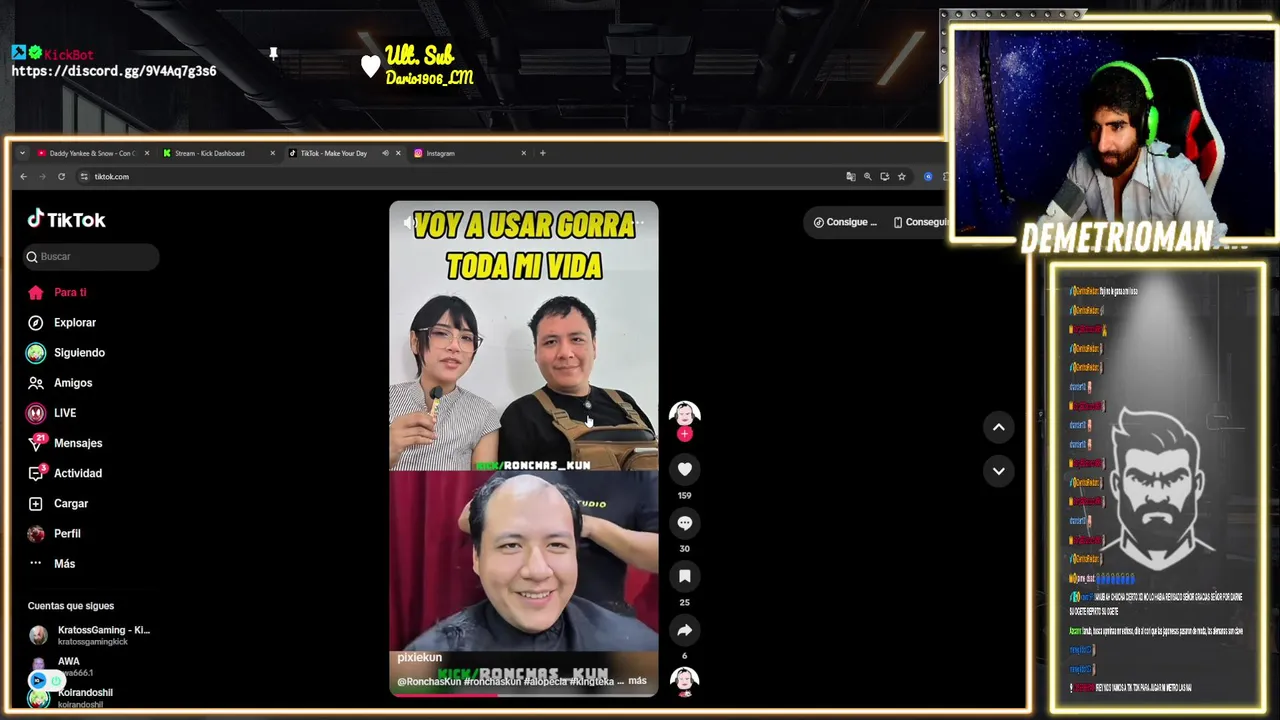Bookmark page with star icon
Viewport: 1280px width, 720px height.
pos(902,177)
